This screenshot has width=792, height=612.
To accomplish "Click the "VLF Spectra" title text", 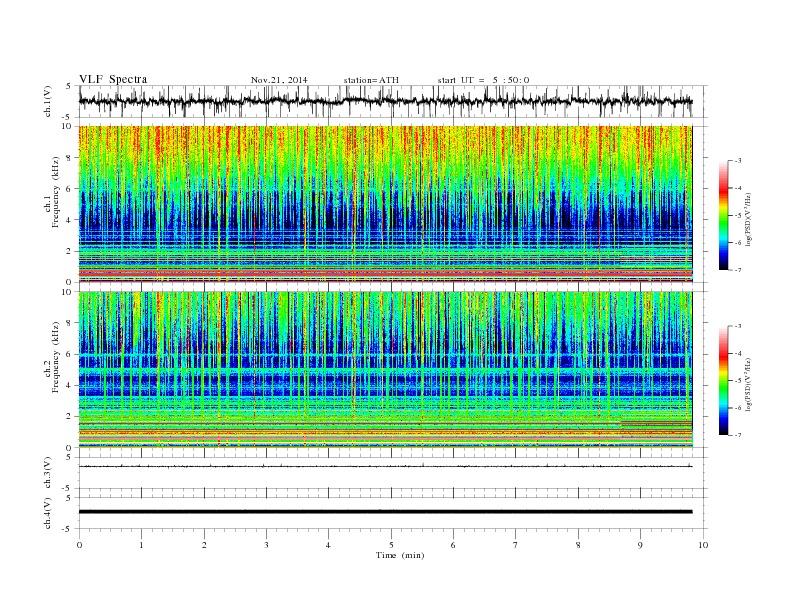I will coord(113,79).
